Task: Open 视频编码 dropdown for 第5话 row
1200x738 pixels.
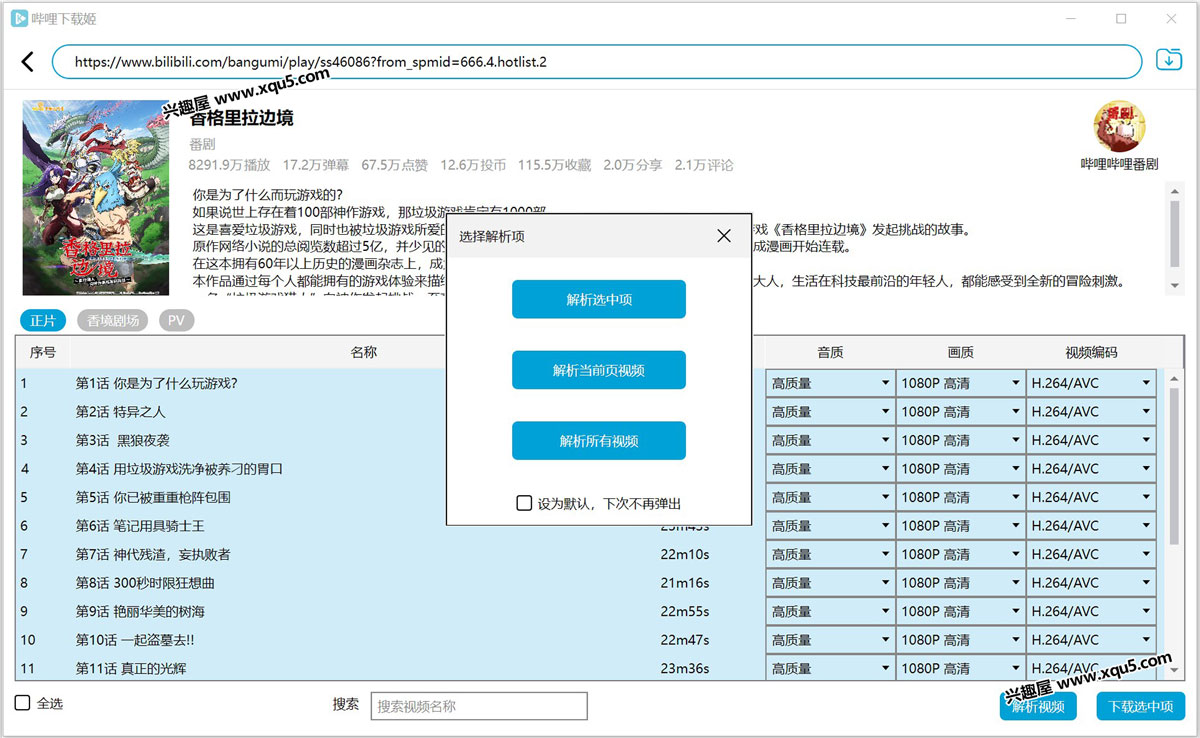Action: pyautogui.click(x=1091, y=497)
